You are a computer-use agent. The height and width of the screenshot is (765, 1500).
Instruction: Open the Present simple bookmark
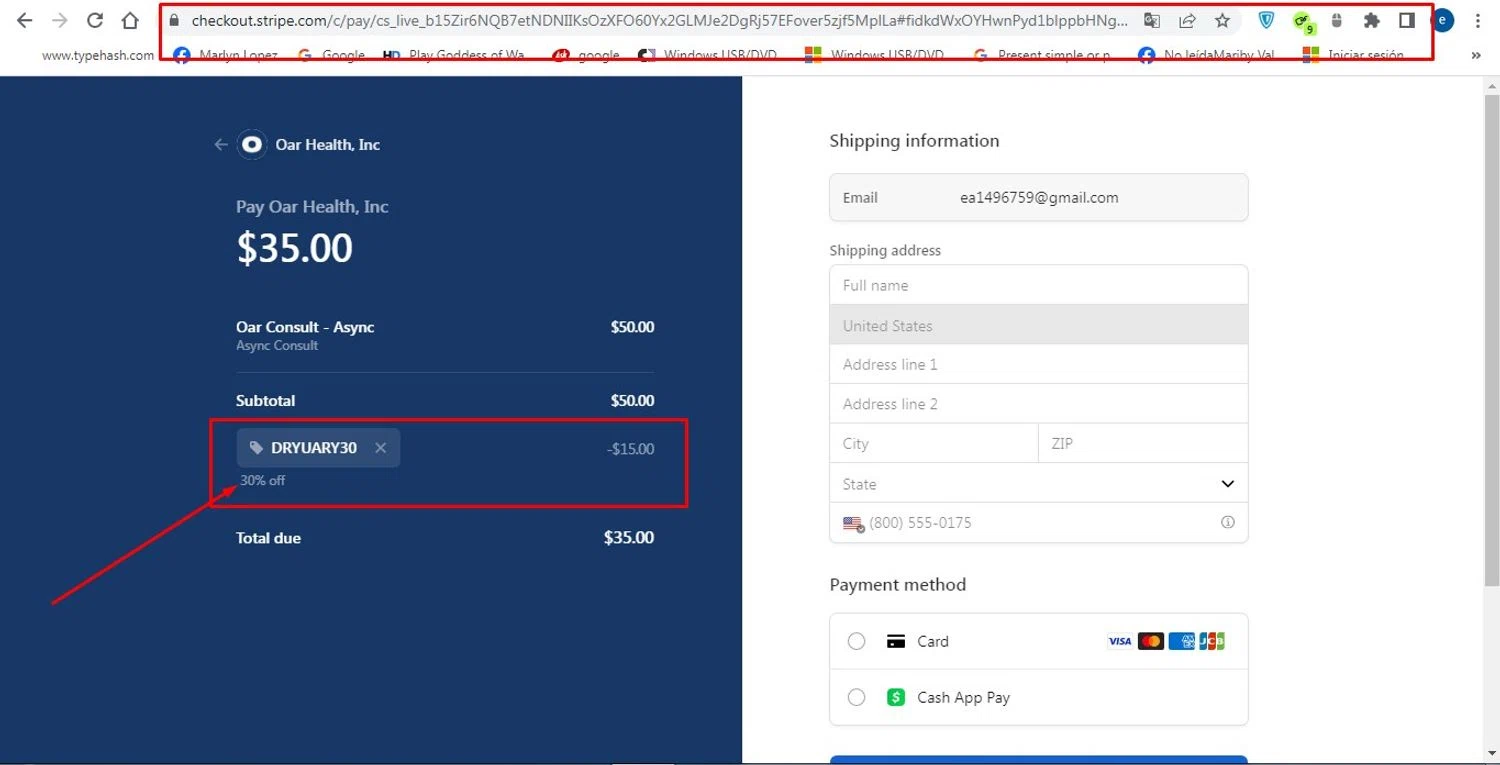click(x=1041, y=56)
